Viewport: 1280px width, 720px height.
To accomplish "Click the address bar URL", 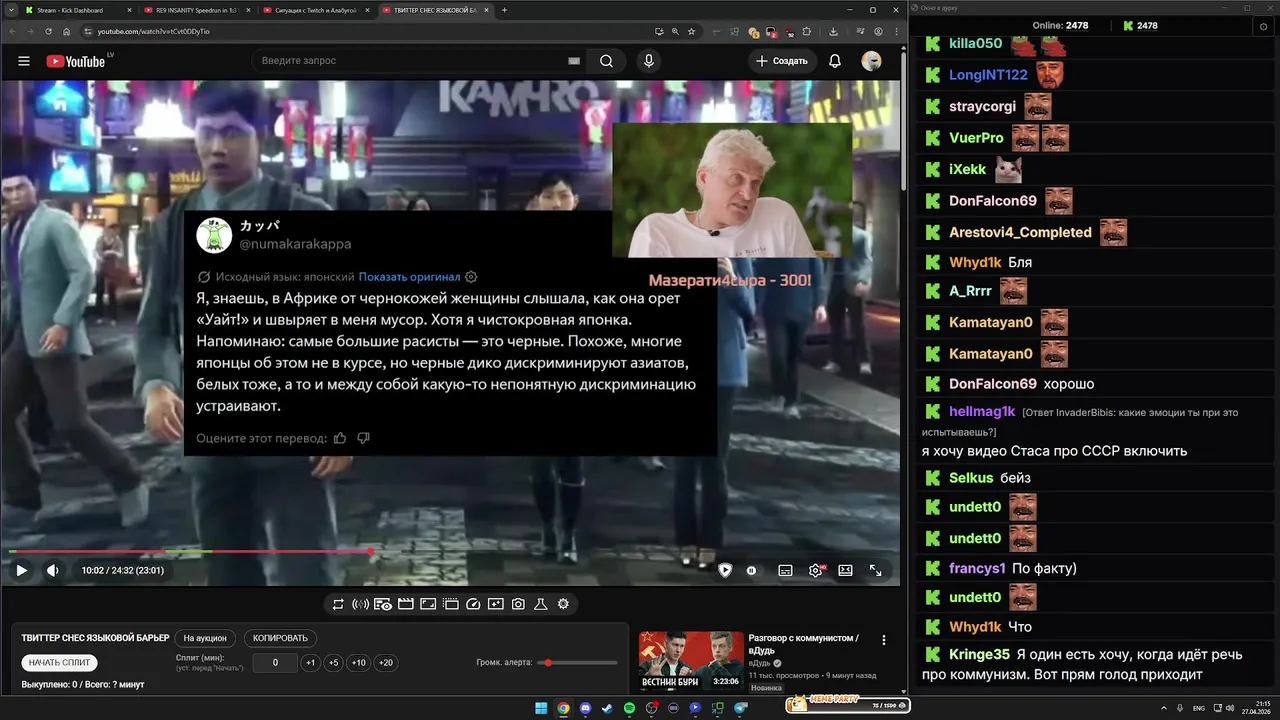I will coord(153,31).
